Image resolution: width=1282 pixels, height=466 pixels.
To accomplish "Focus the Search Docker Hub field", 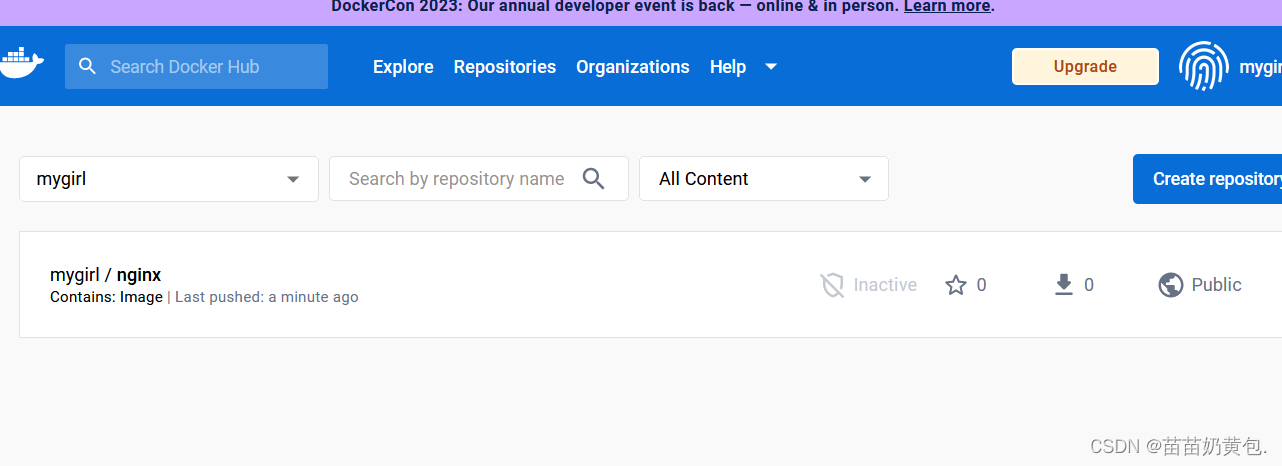I will click(196, 66).
